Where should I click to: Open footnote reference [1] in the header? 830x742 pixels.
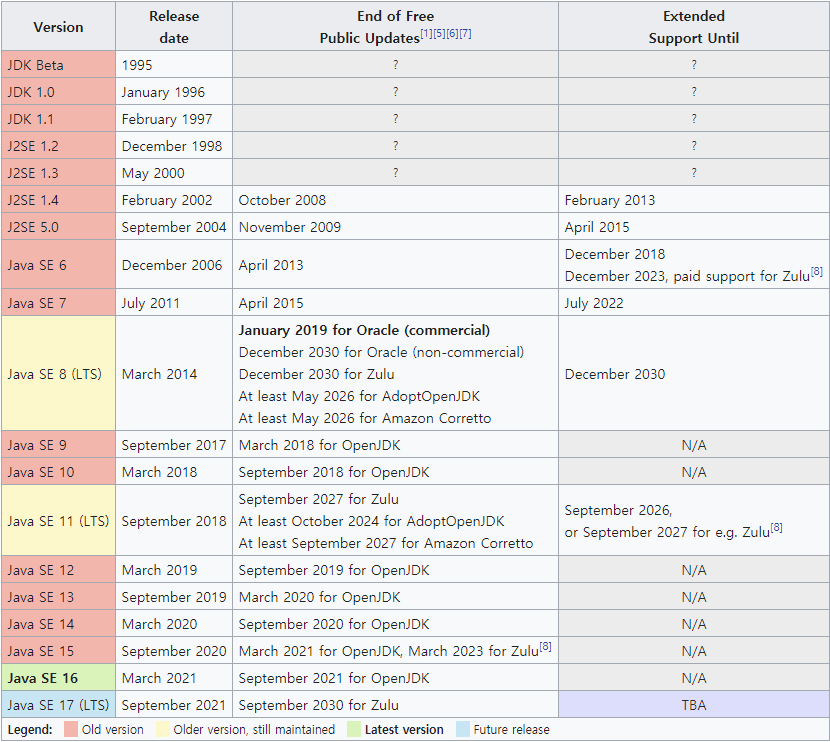click(426, 33)
